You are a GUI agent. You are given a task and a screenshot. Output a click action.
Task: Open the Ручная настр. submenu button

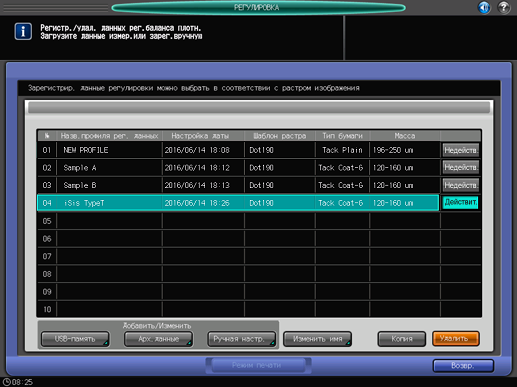click(x=241, y=339)
